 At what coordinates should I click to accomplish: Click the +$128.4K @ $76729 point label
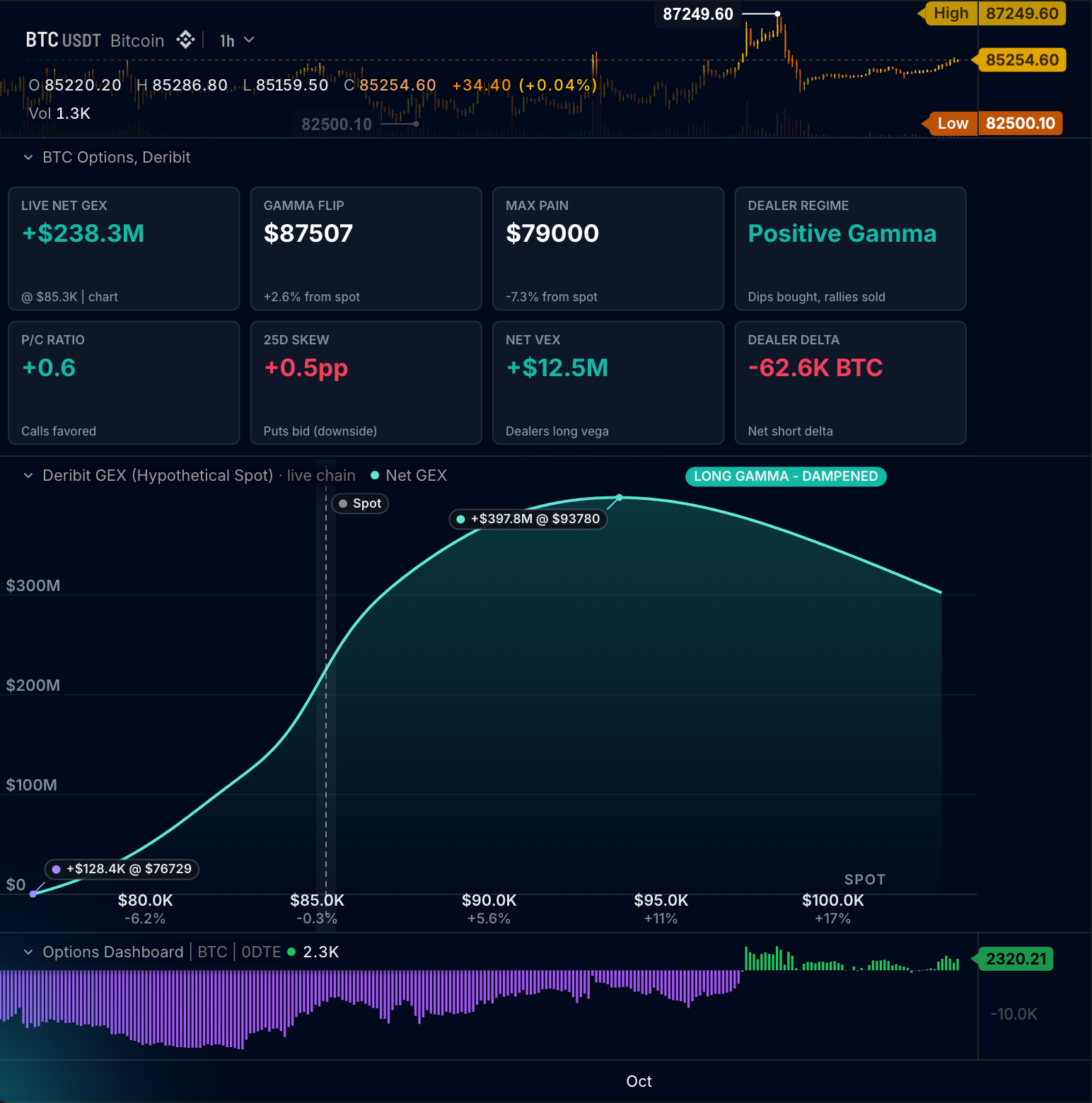tap(122, 869)
